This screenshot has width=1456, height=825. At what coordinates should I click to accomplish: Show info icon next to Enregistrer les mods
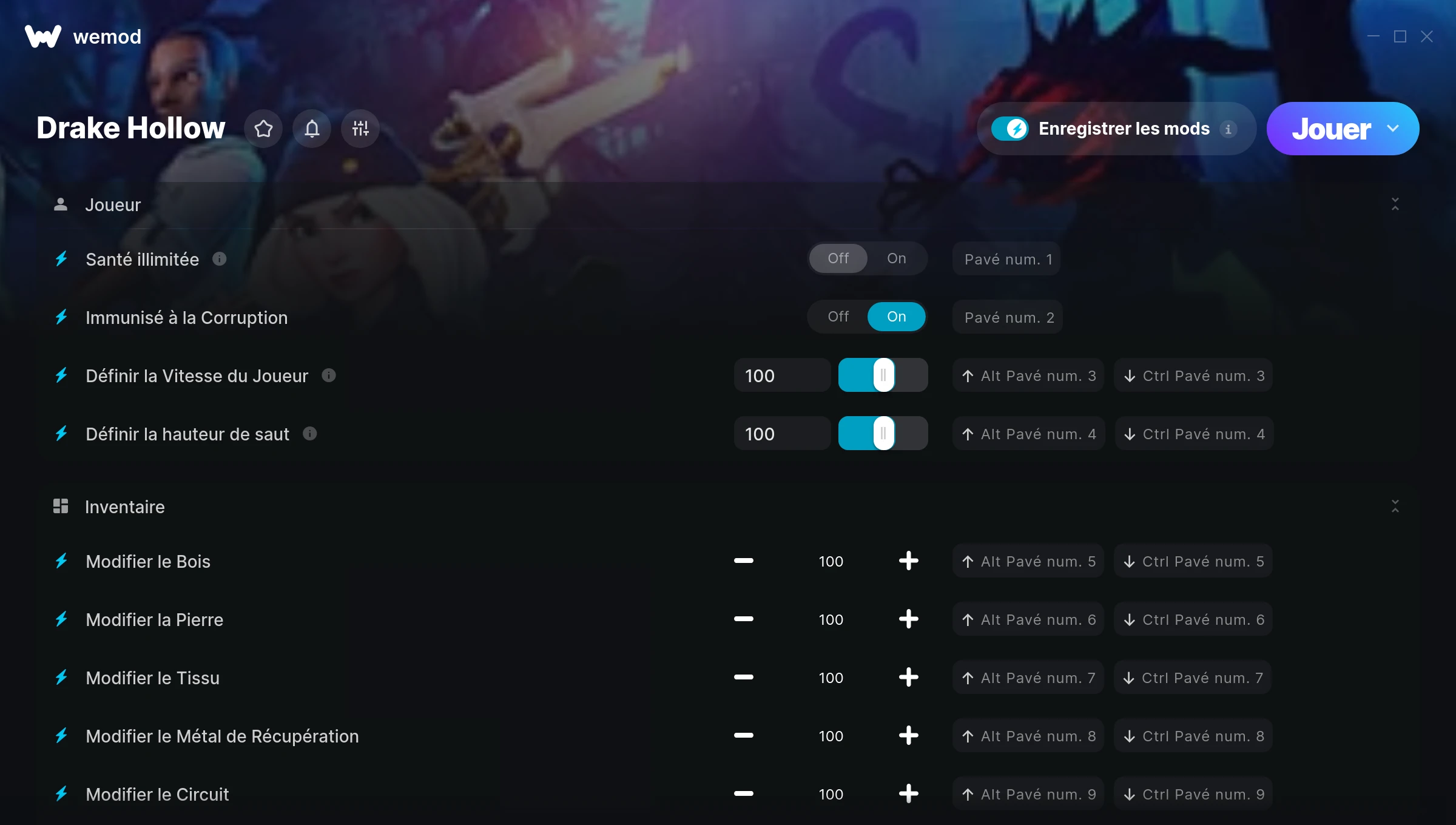1228,129
